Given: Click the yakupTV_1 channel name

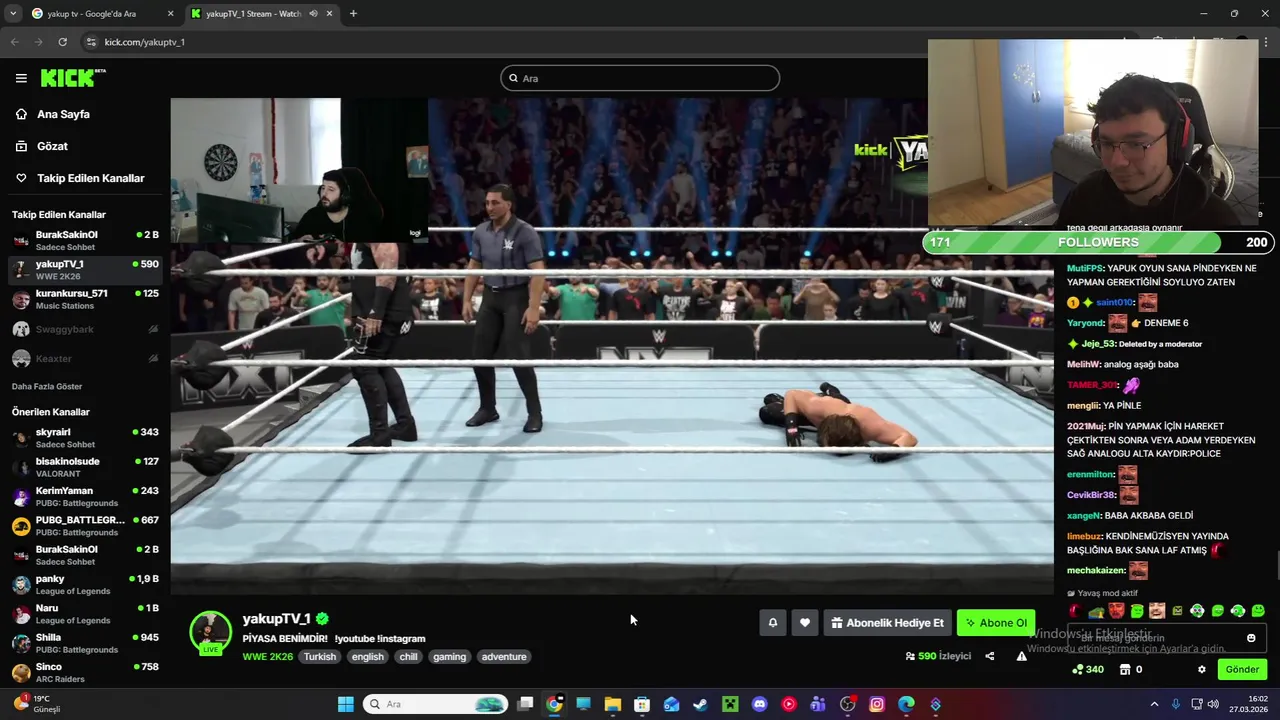Looking at the screenshot, I should pos(276,619).
